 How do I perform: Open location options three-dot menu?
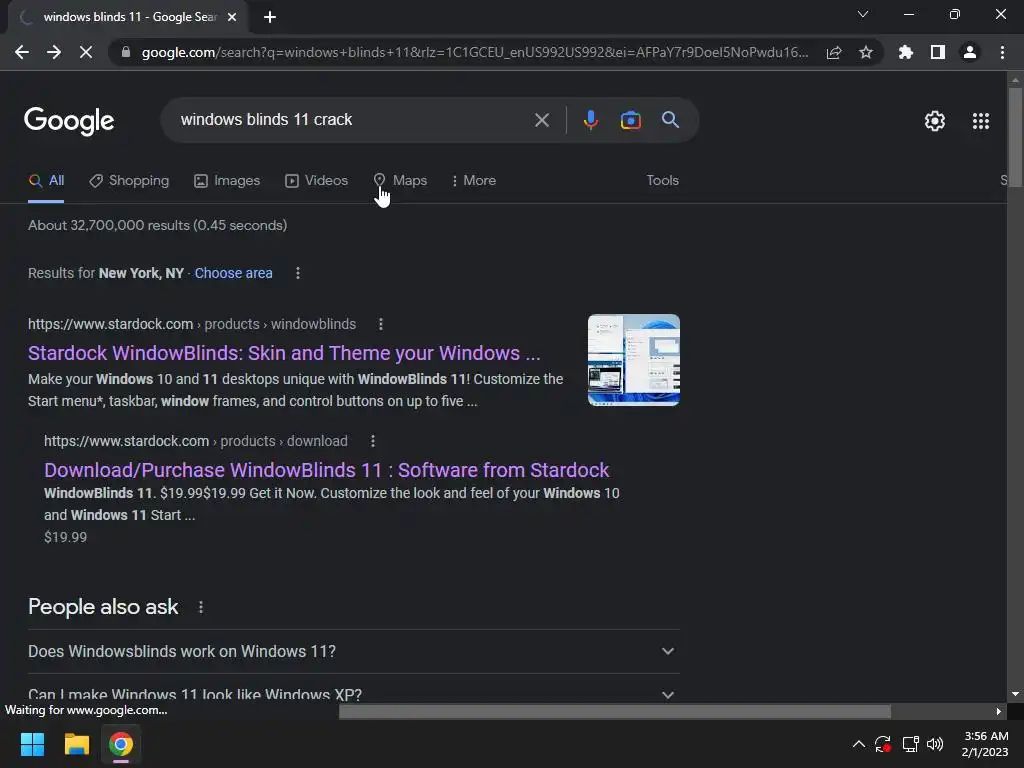click(298, 273)
